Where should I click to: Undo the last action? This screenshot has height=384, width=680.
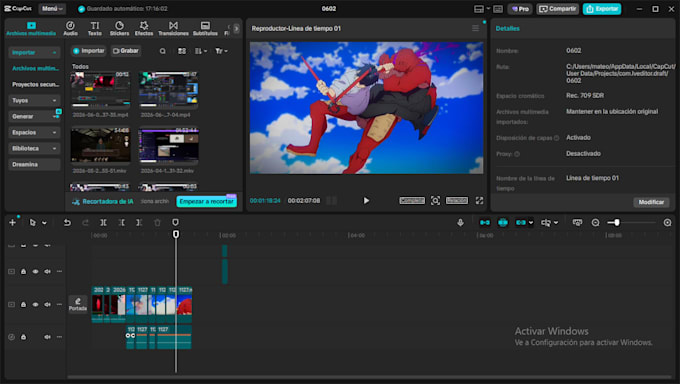[67, 223]
